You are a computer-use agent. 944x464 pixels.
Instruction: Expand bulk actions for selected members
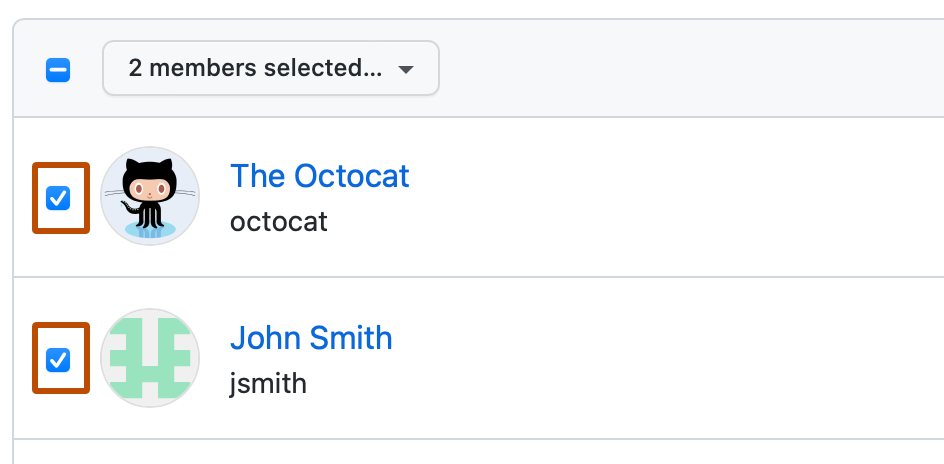click(270, 69)
